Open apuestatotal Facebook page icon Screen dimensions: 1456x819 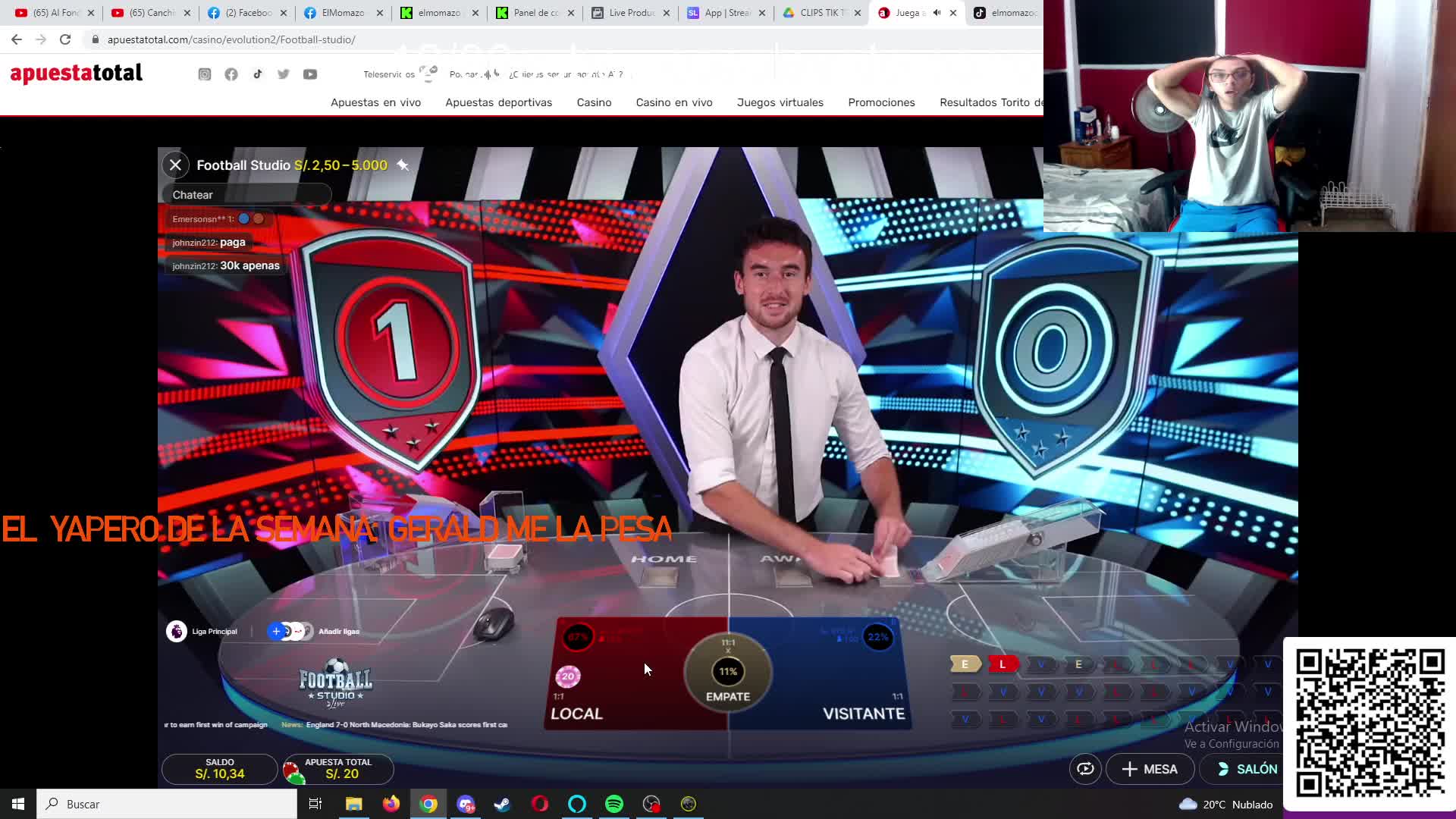pos(231,74)
